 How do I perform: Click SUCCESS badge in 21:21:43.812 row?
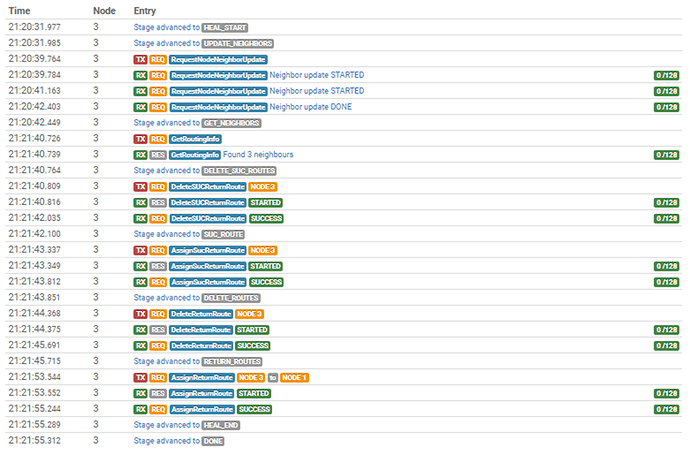coord(266,282)
